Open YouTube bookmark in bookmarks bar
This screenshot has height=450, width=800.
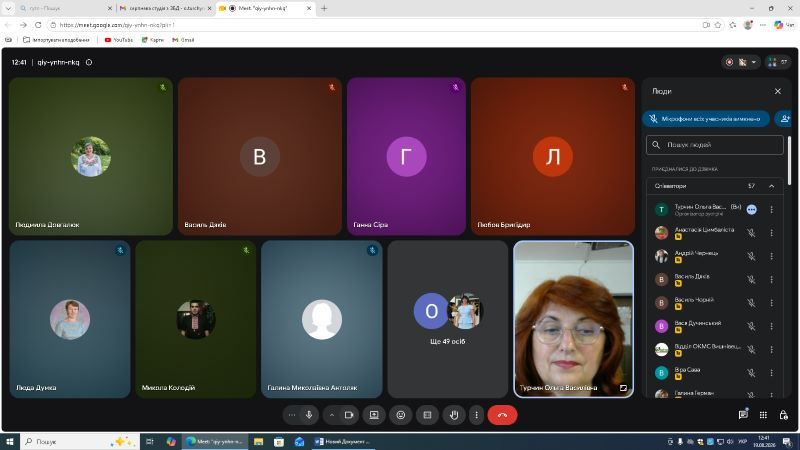pyautogui.click(x=118, y=40)
